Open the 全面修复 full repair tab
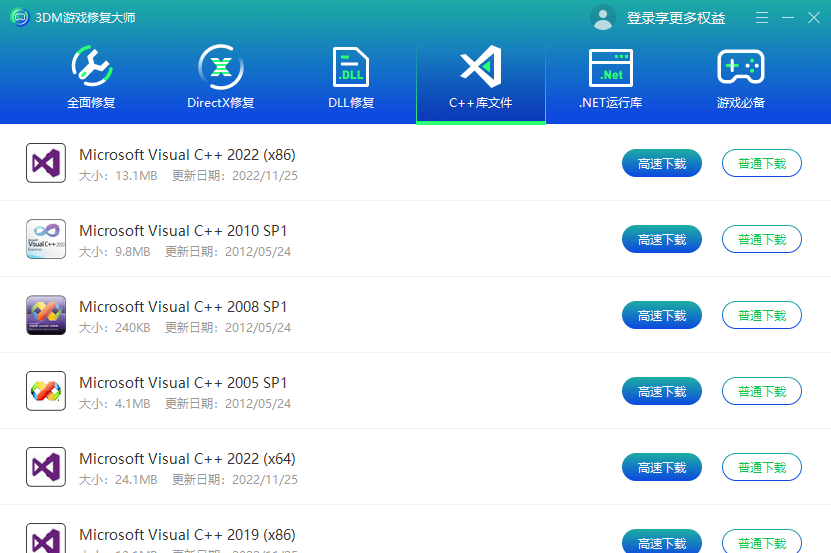 click(91, 78)
